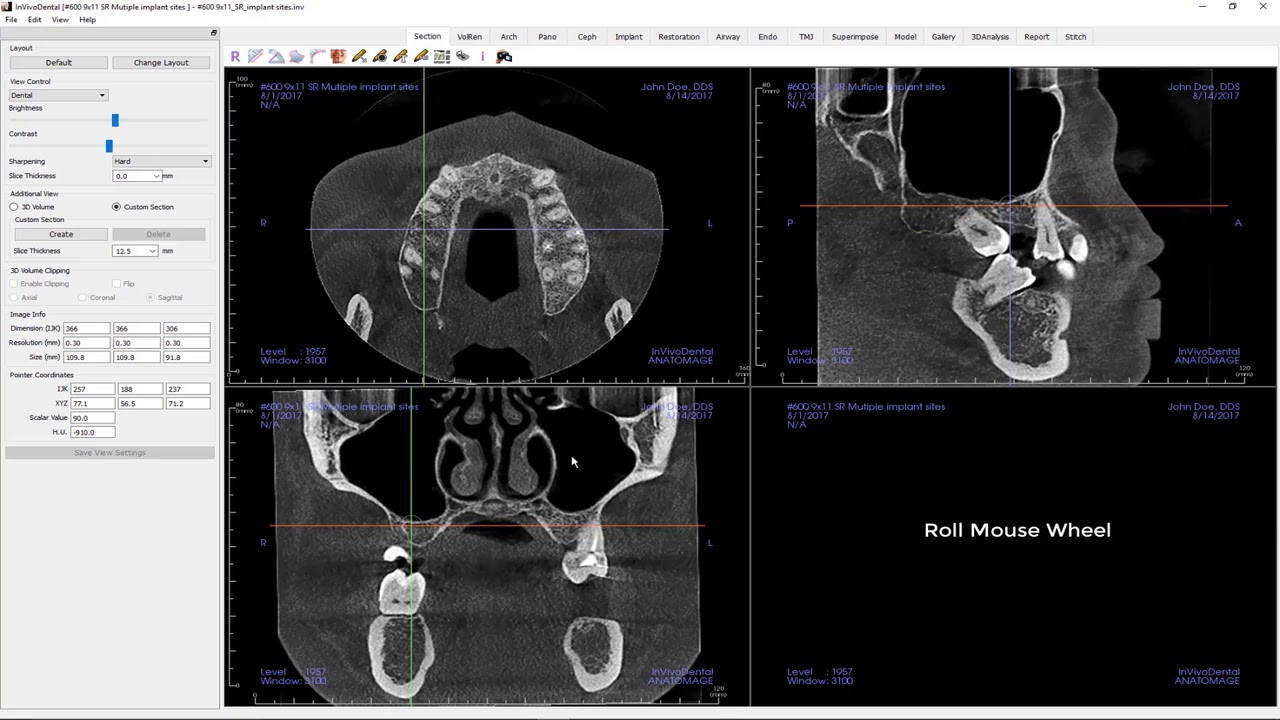Select the angle measurement tool

[276, 57]
